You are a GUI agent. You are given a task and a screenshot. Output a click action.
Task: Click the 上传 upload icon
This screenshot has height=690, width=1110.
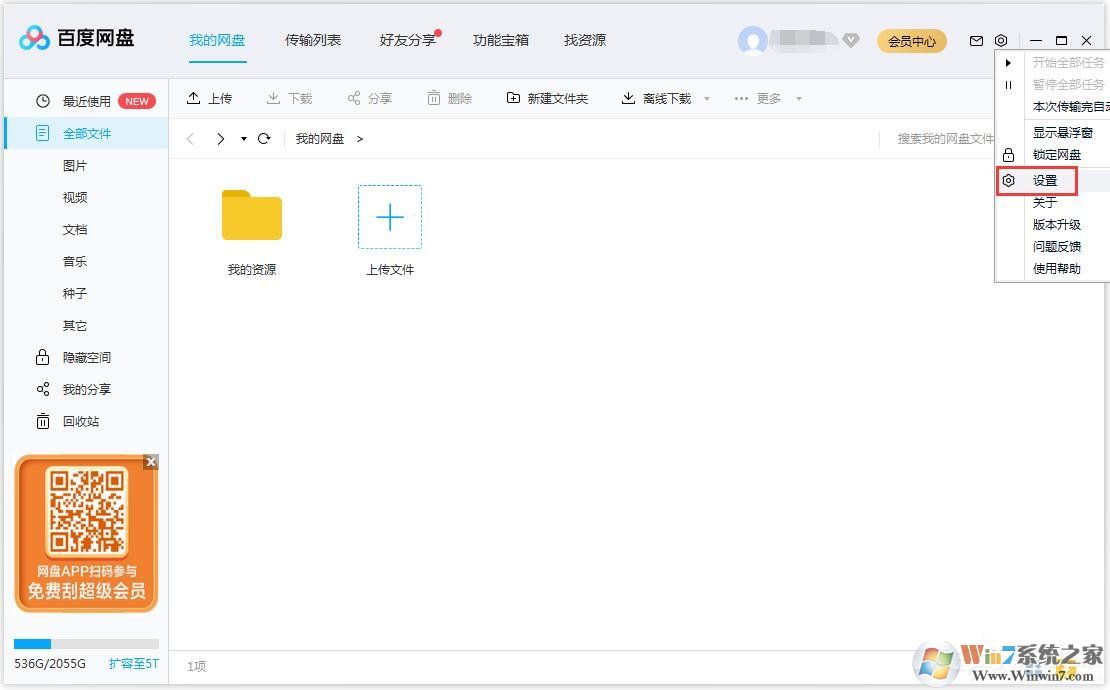[x=195, y=97]
